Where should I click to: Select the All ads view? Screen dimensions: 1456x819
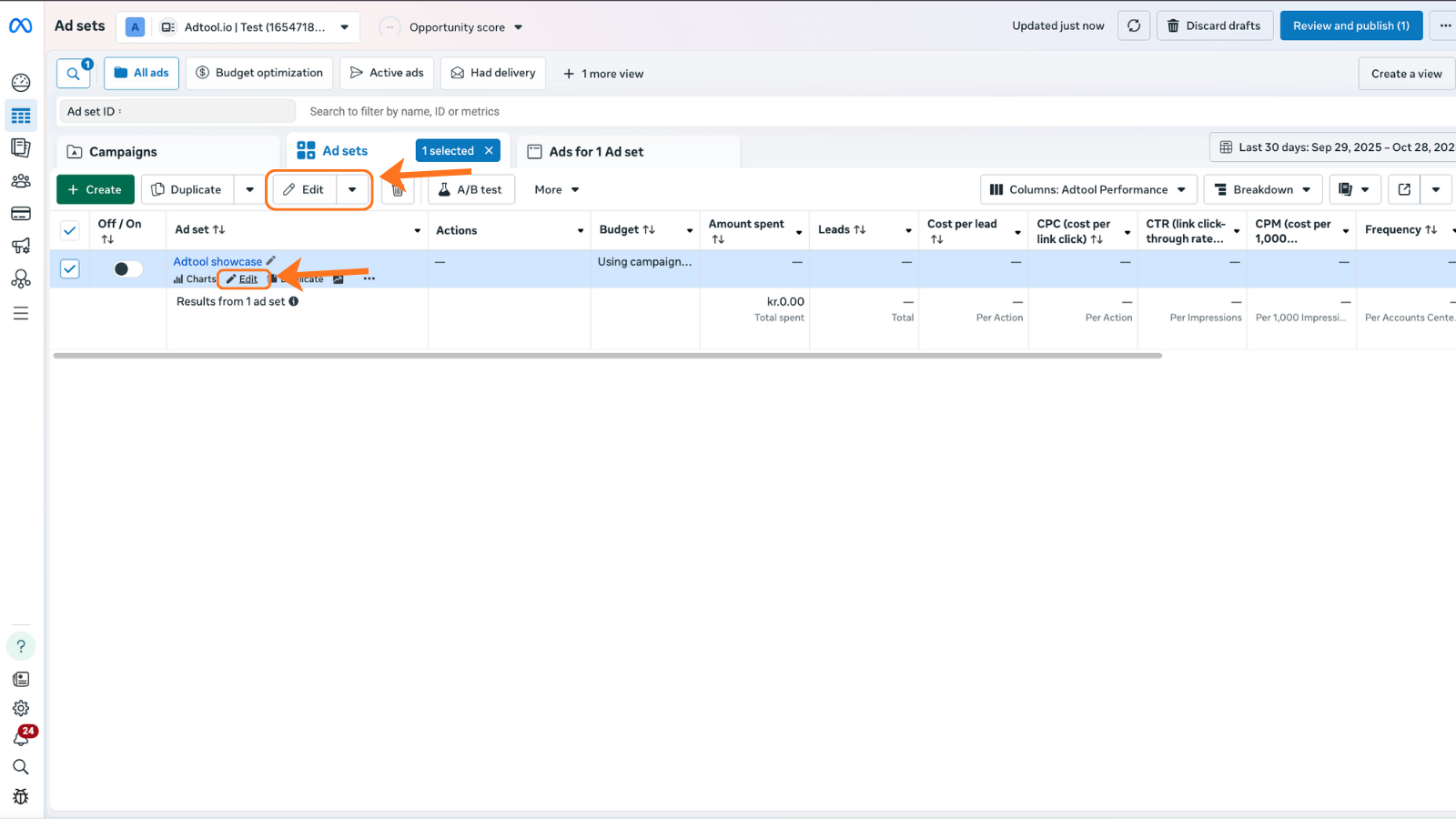(141, 73)
